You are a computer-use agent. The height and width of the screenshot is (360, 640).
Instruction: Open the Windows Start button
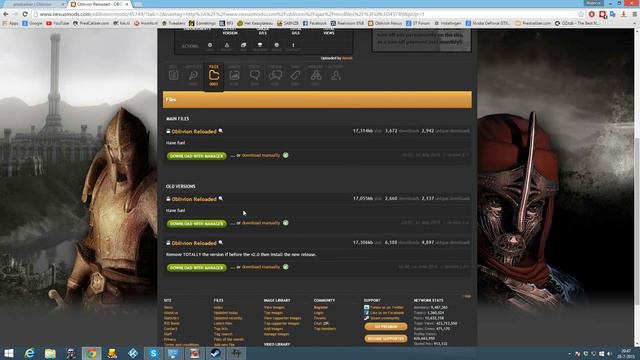click(9, 353)
